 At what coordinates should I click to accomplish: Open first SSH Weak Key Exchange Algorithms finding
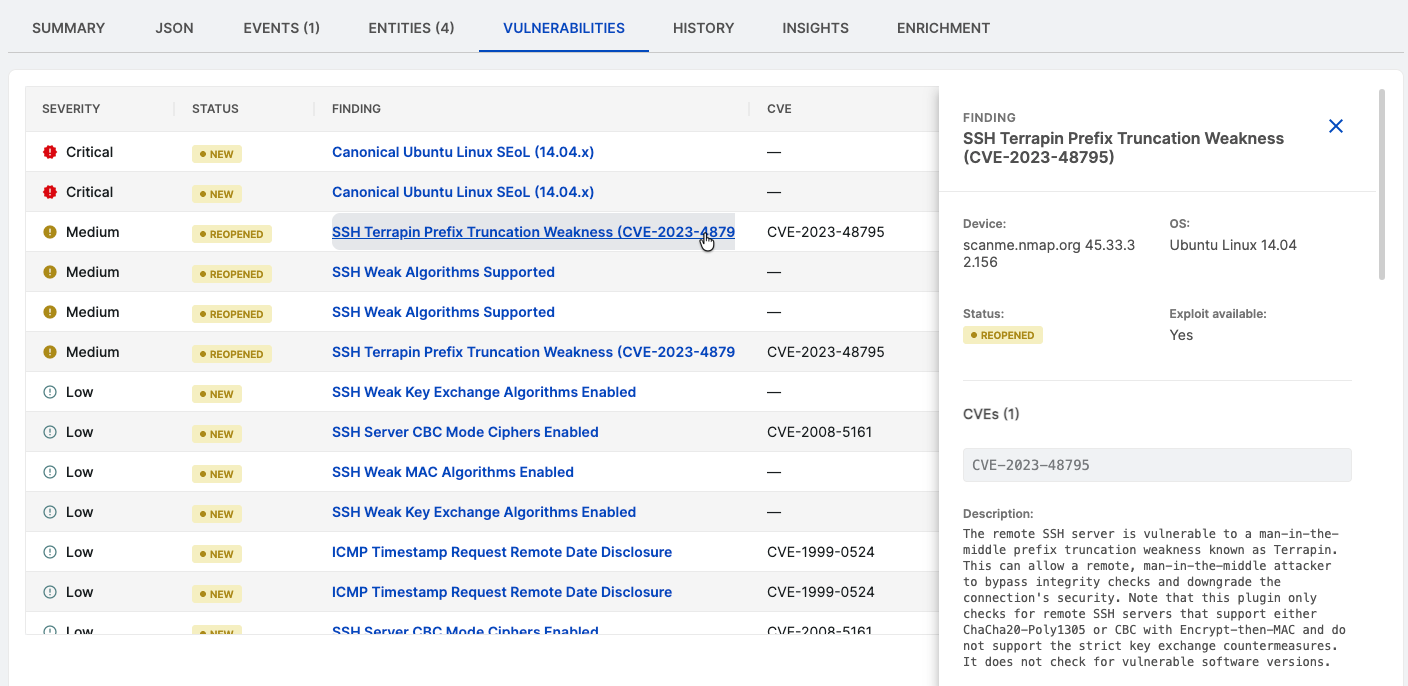click(x=484, y=392)
